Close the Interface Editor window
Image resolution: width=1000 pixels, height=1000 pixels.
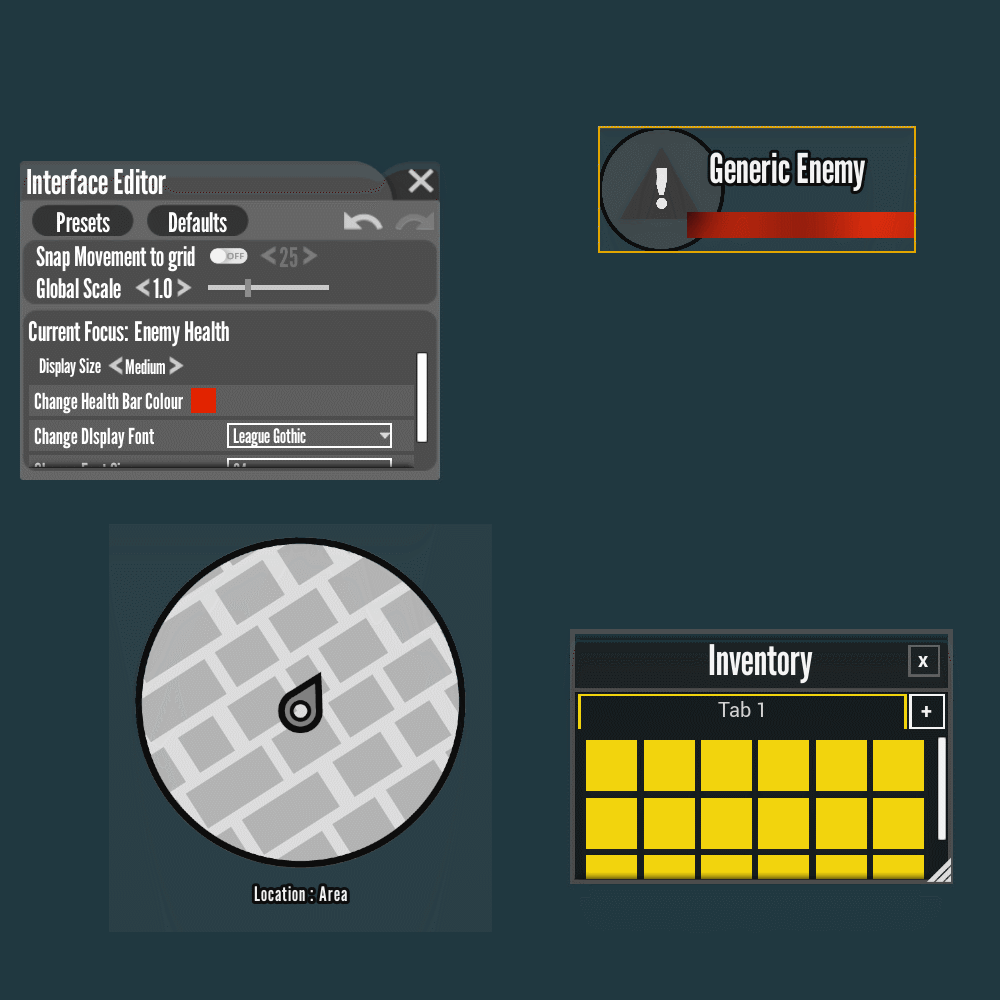tap(421, 181)
